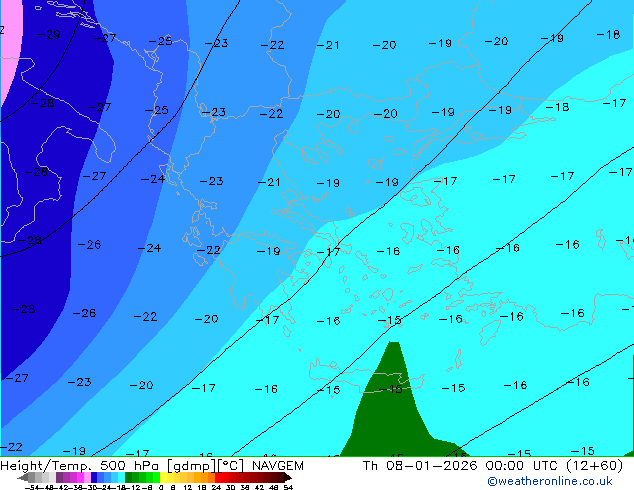
Task: Click the darkest green legend swatch
Action: click(x=129, y=477)
